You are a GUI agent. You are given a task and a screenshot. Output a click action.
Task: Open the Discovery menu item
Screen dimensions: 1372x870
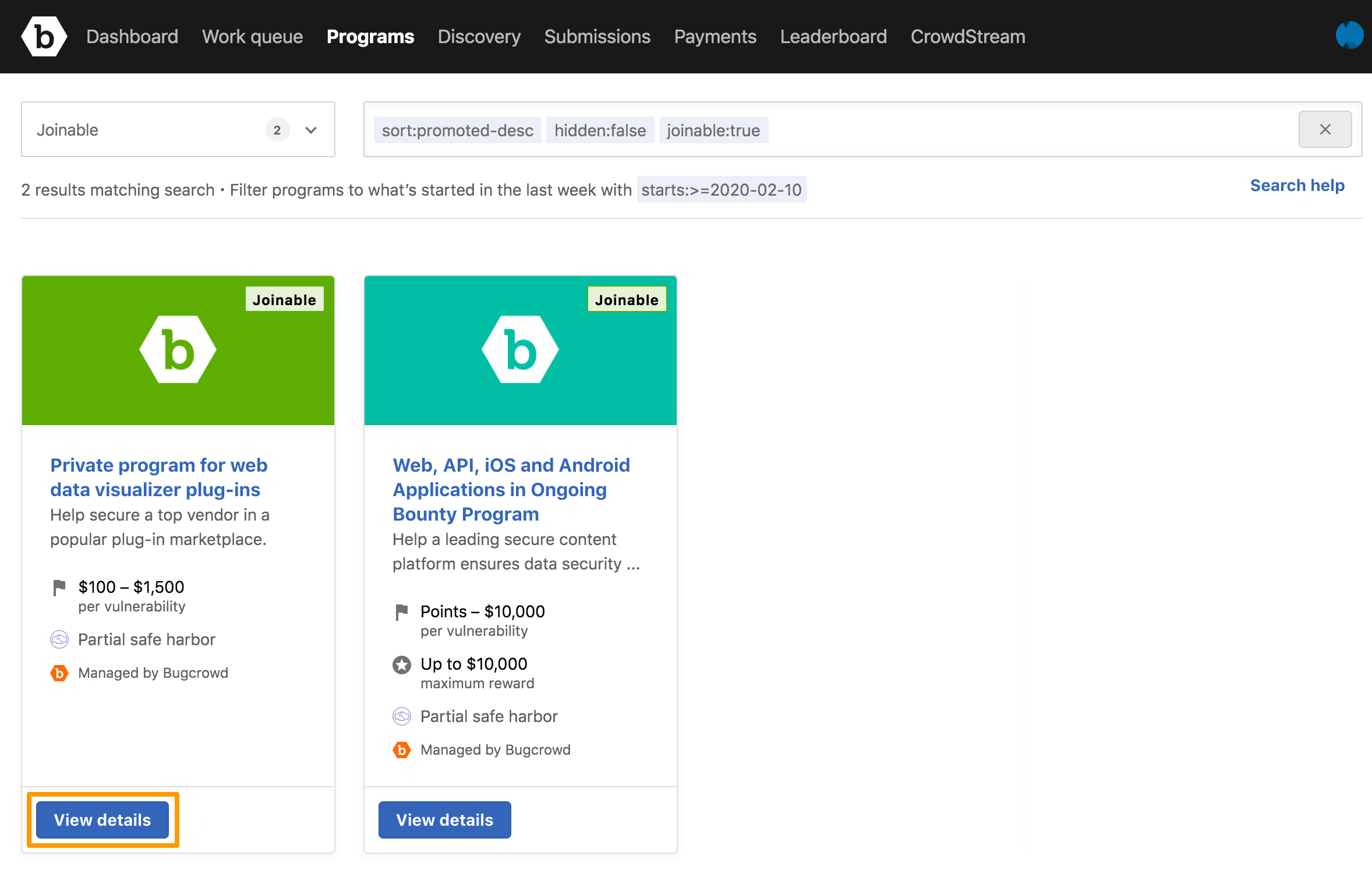pos(479,37)
